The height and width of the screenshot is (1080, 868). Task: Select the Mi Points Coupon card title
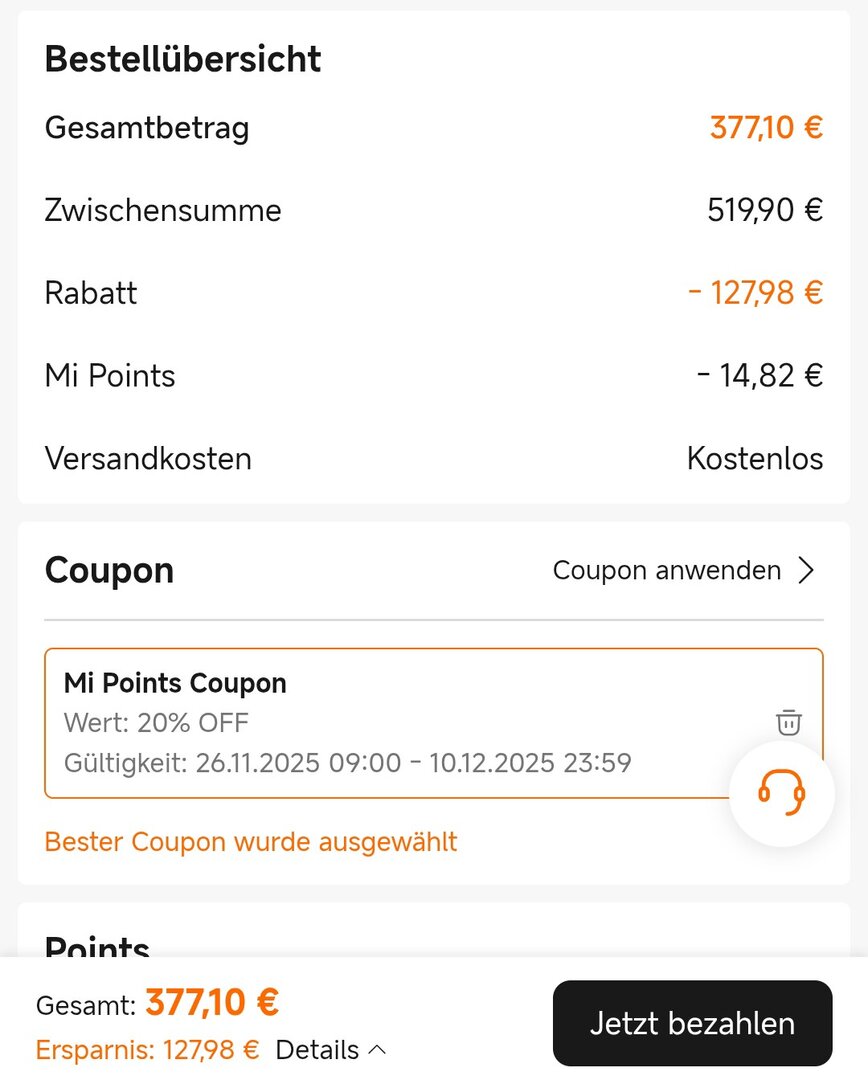point(175,683)
